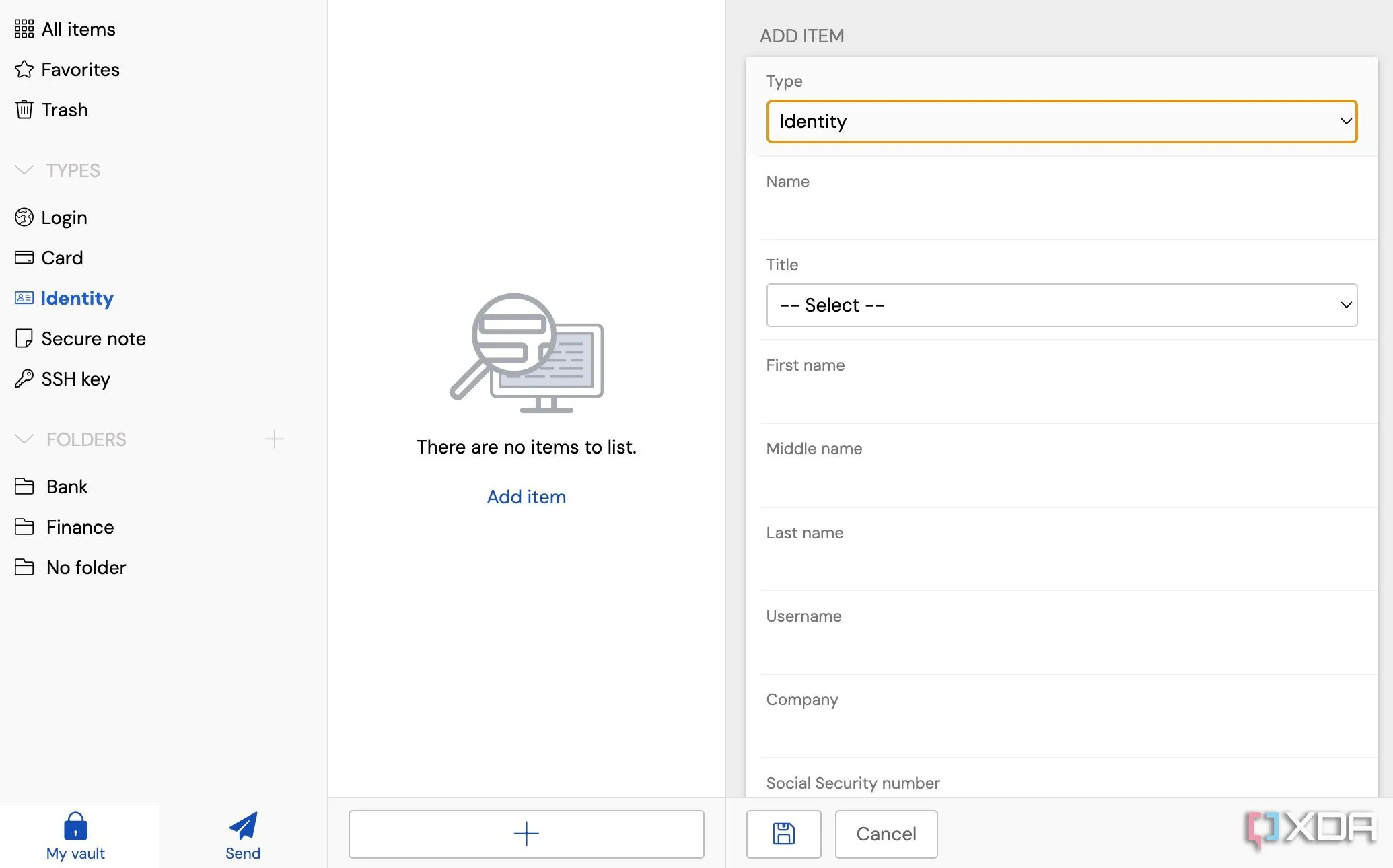Click the Bank folder icon
Image resolution: width=1393 pixels, height=868 pixels.
[24, 486]
